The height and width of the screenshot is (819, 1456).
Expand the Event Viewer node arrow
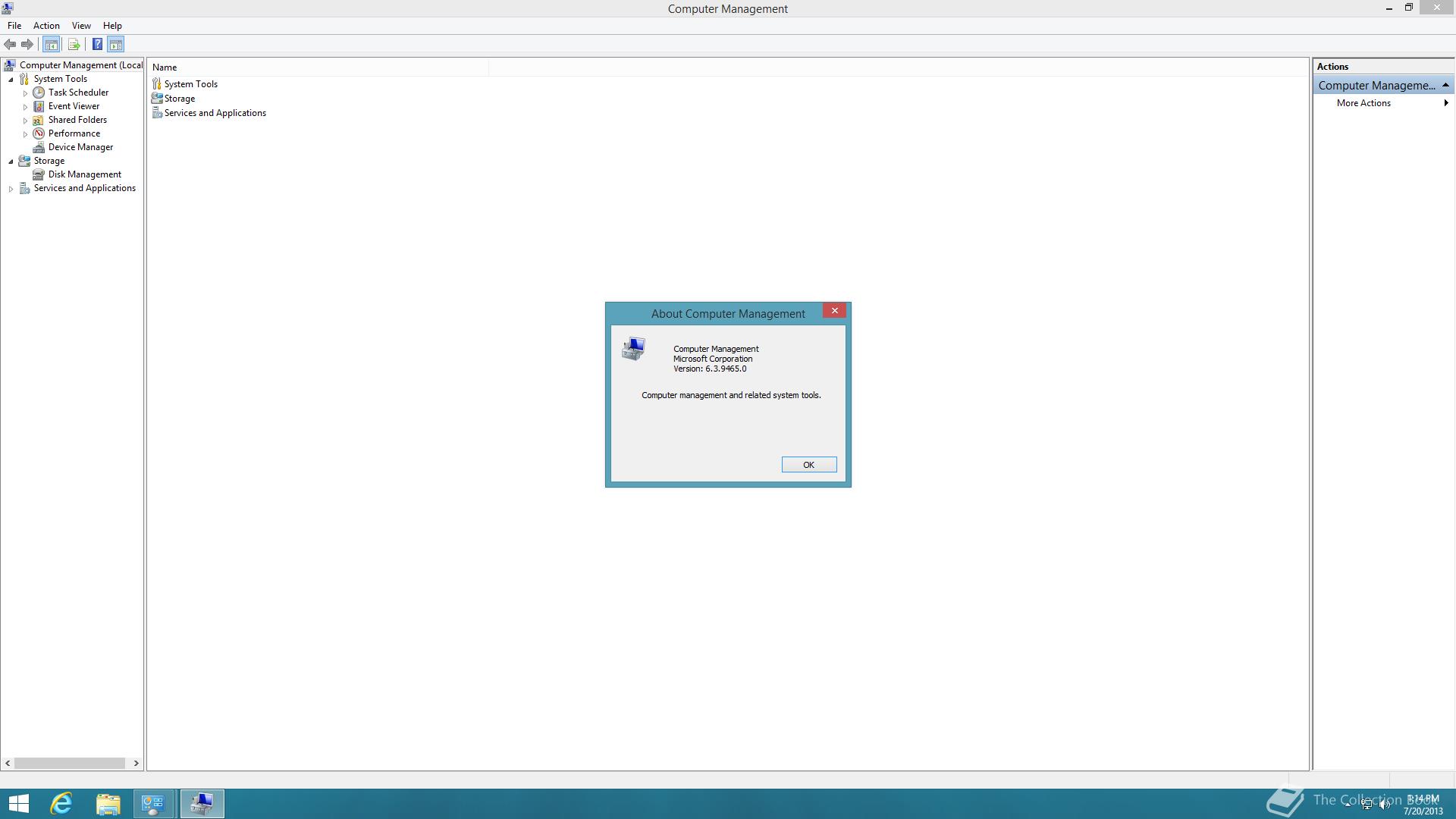(25, 107)
